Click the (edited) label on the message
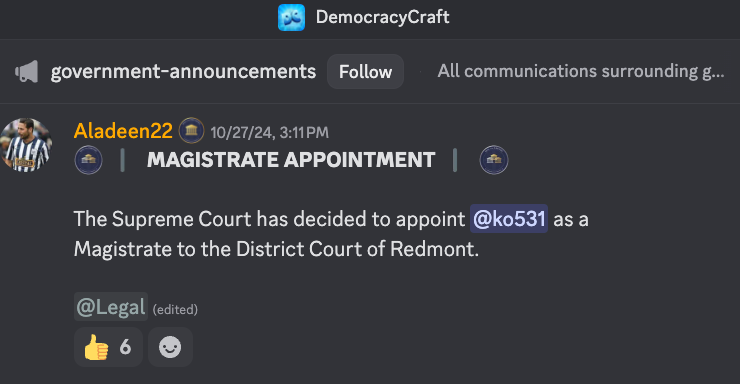 [175, 309]
